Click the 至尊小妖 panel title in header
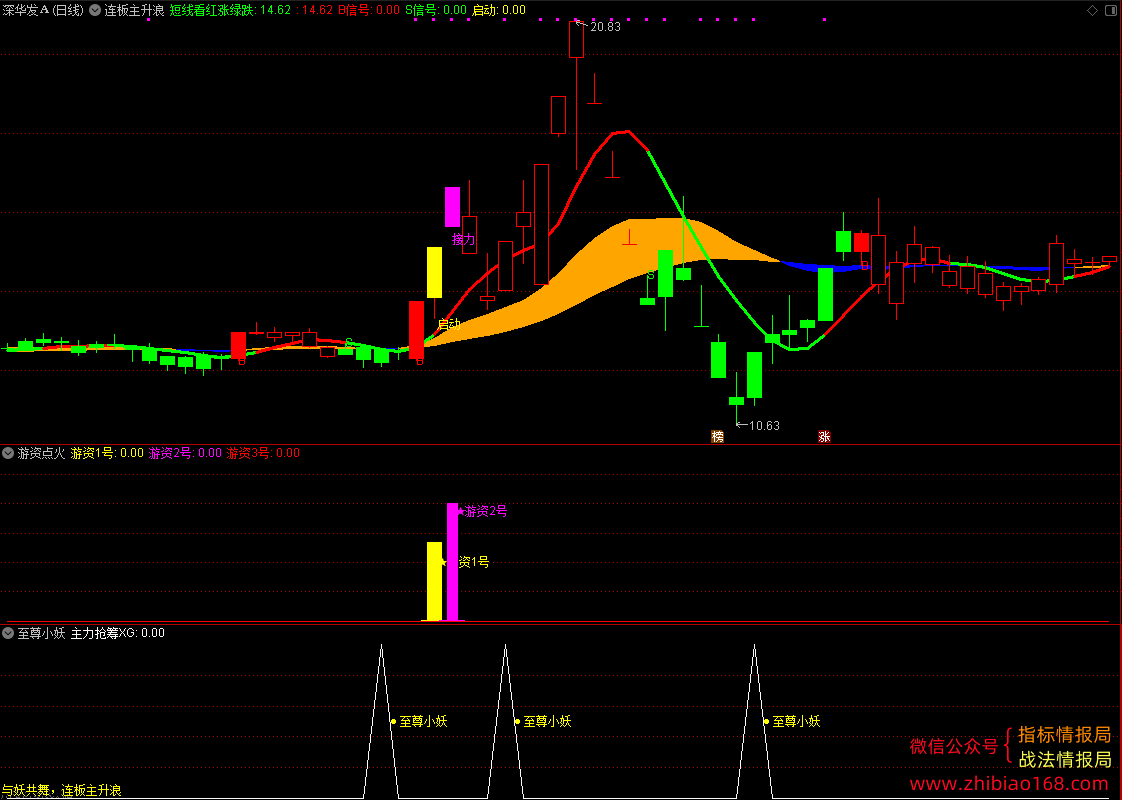 [41, 633]
